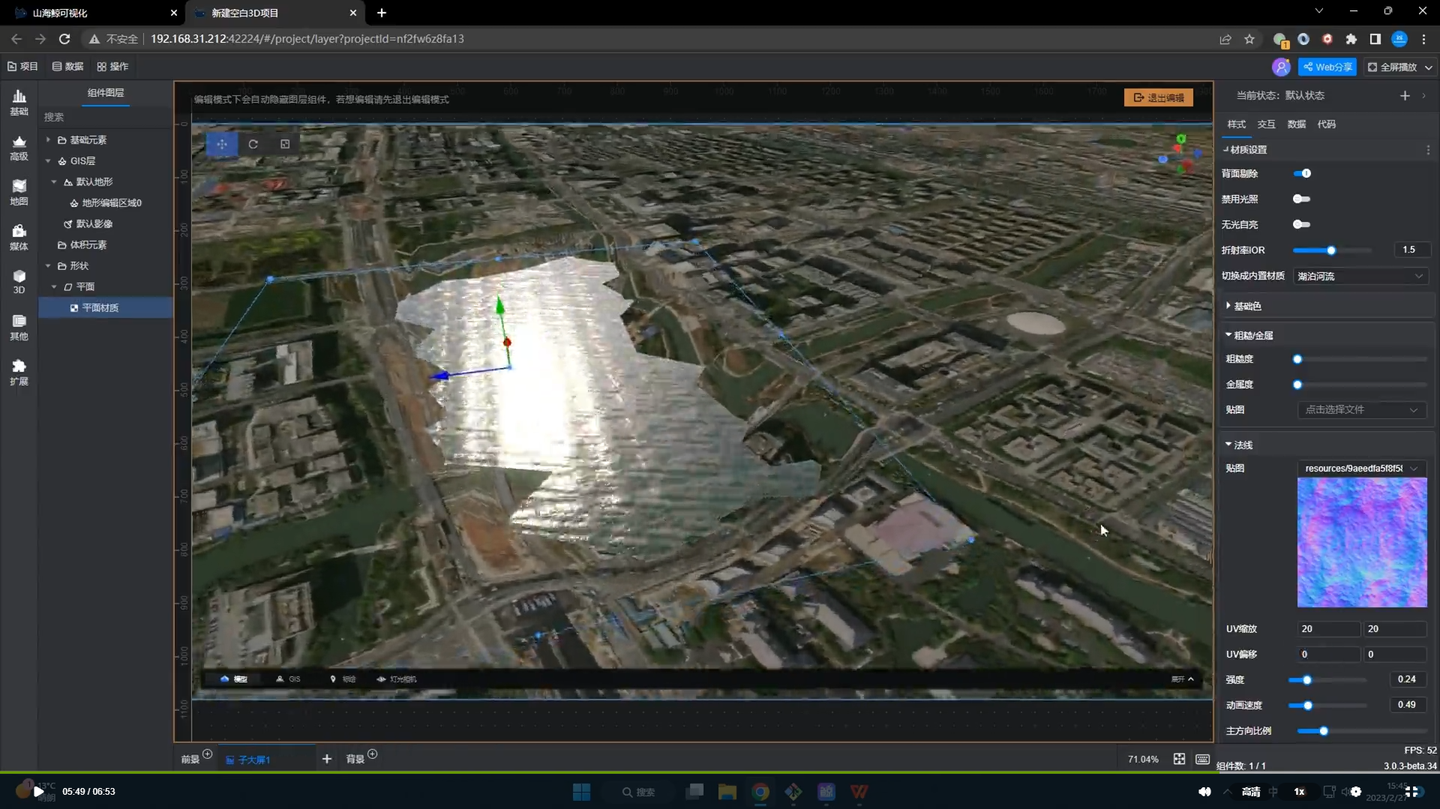Select the scale tool in viewport toolbar
Viewport: 1440px width, 809px height.
pyautogui.click(x=285, y=144)
